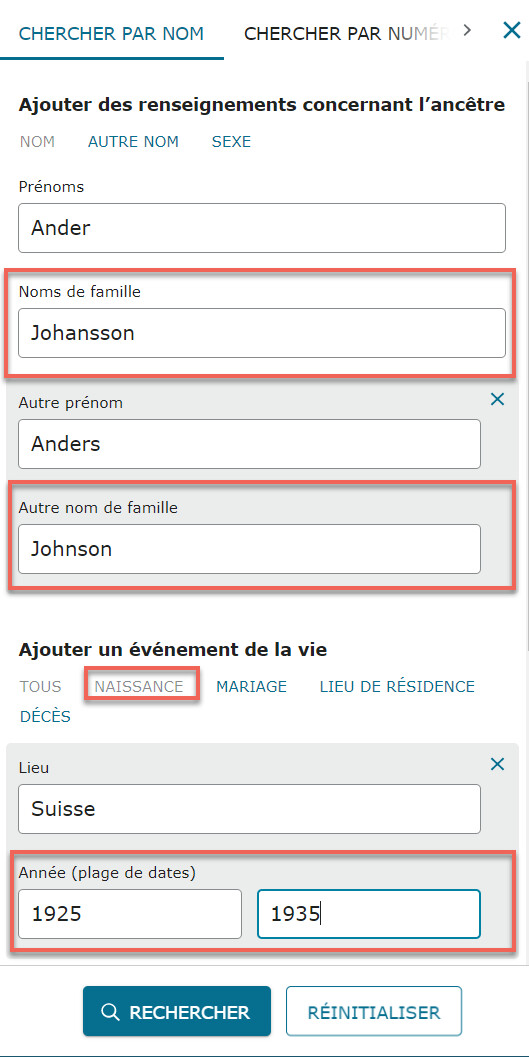
Task: Select the SEXE option
Action: pyautogui.click(x=231, y=142)
